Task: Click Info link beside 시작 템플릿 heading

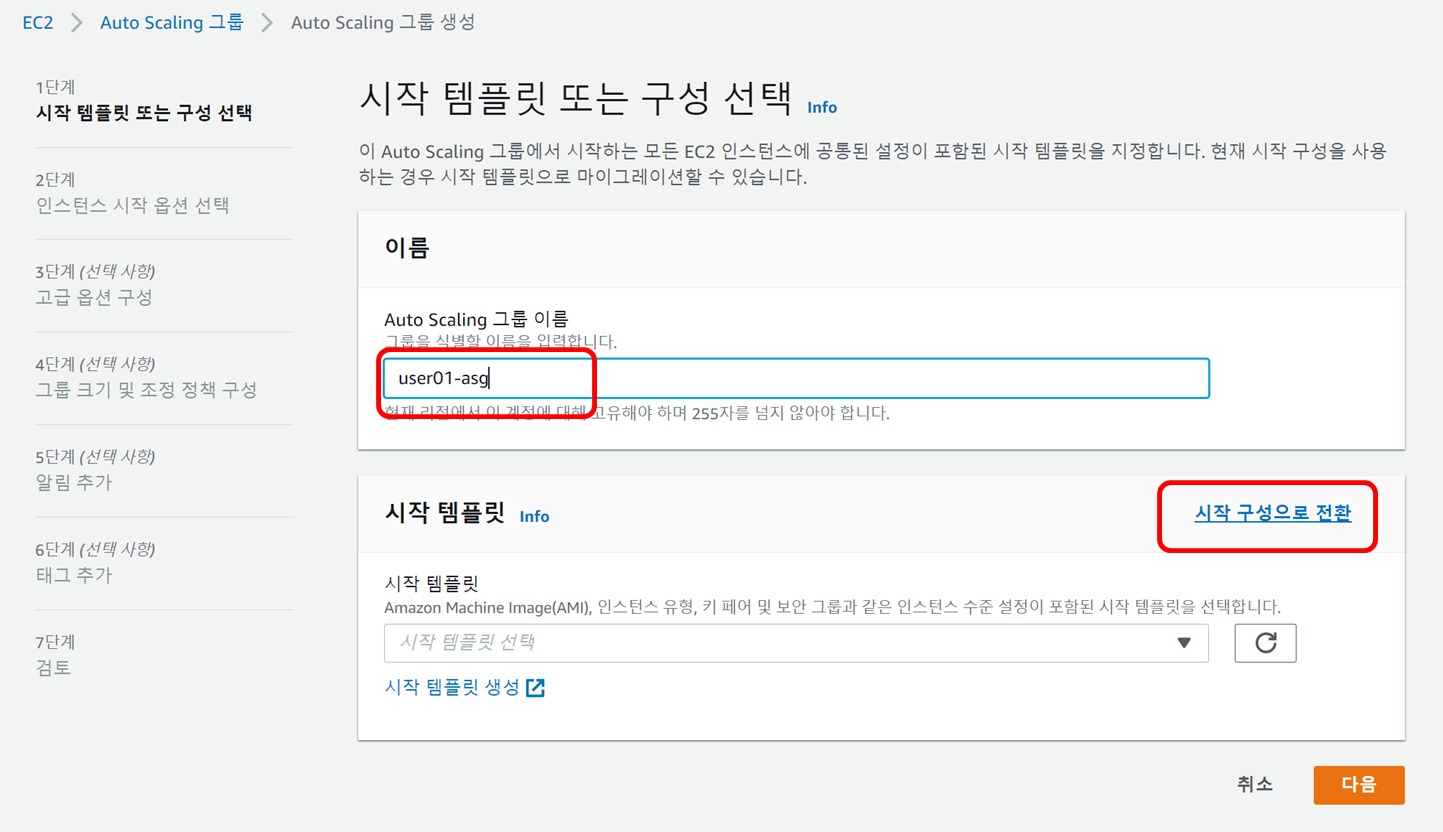Action: tap(534, 517)
